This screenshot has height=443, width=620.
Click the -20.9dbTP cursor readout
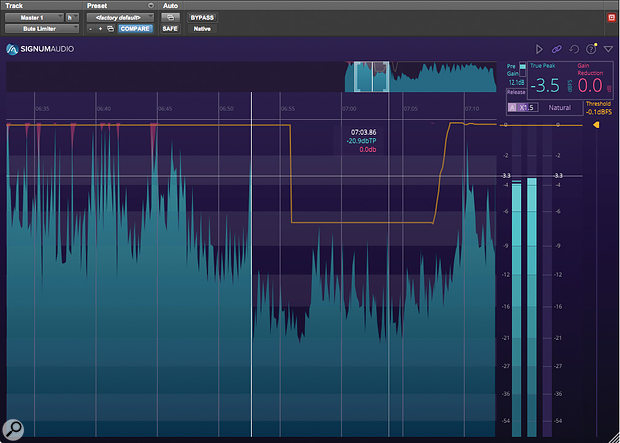point(361,141)
